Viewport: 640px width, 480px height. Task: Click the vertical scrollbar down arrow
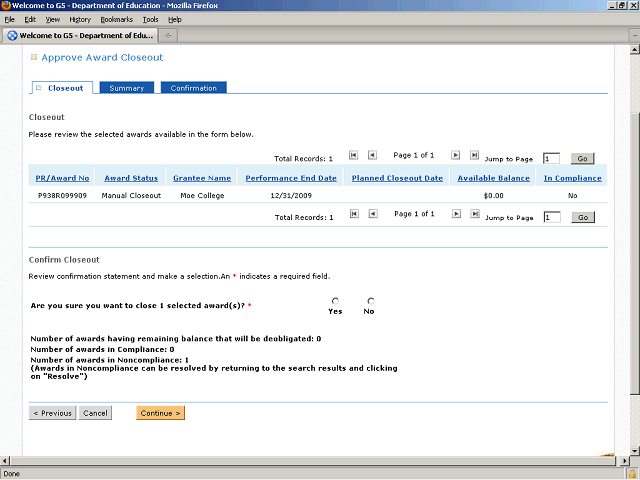click(x=634, y=451)
